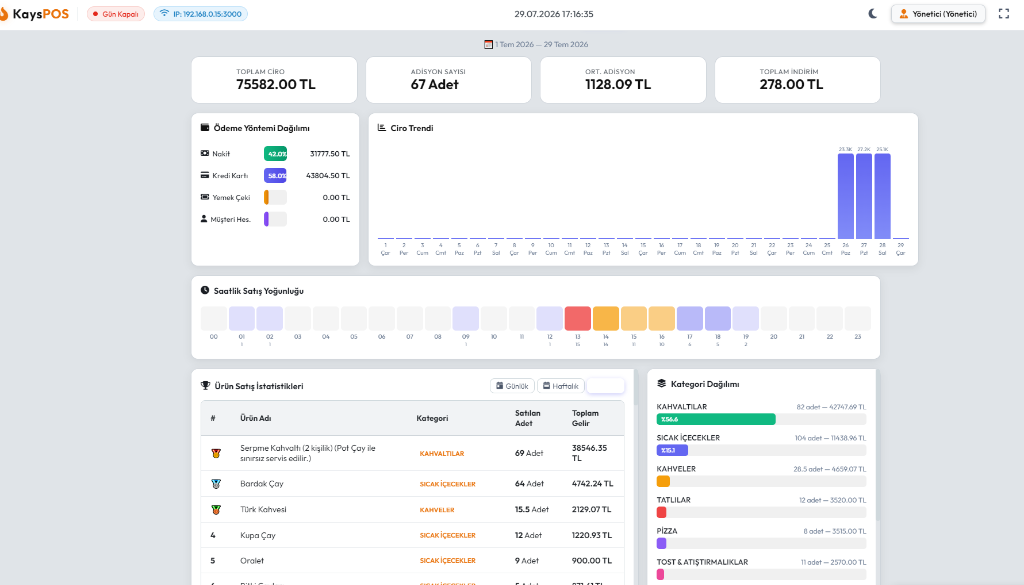Click the Toplam Ciro 75582.00 TL card

(x=274, y=80)
